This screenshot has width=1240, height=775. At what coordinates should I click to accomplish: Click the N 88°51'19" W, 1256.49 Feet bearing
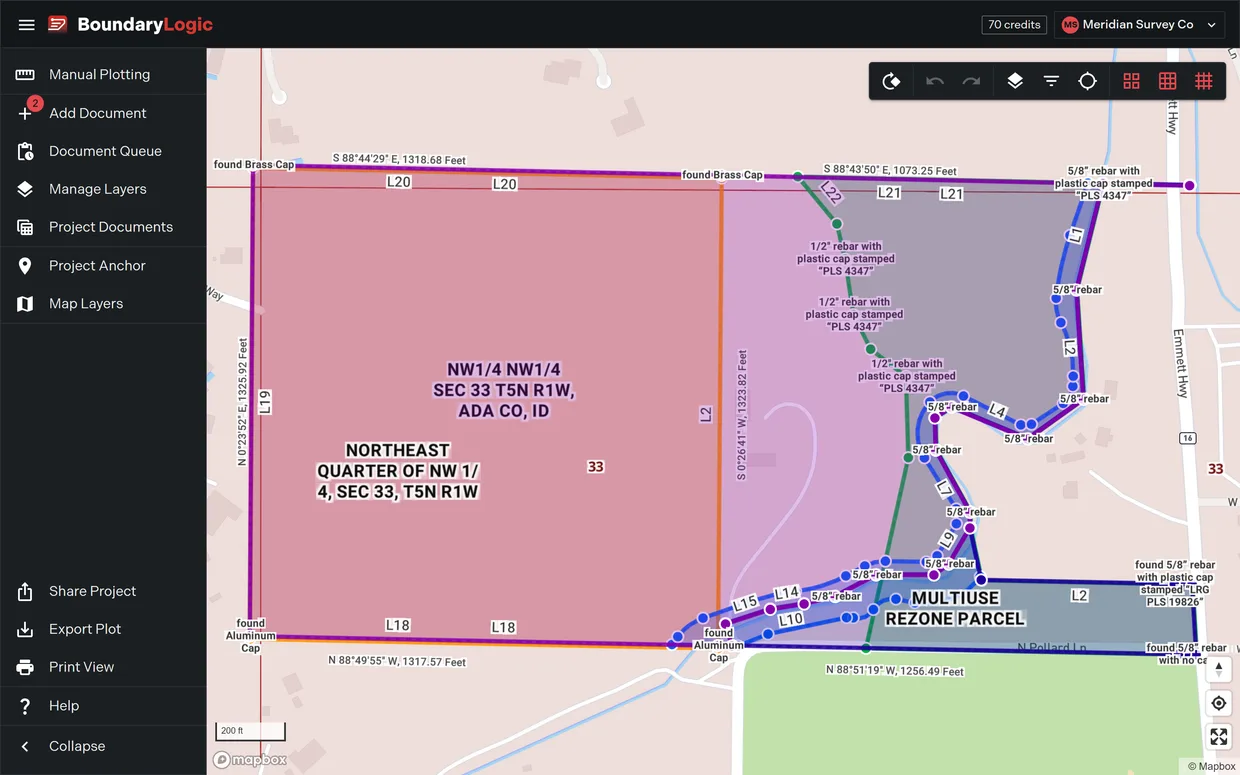pos(895,671)
